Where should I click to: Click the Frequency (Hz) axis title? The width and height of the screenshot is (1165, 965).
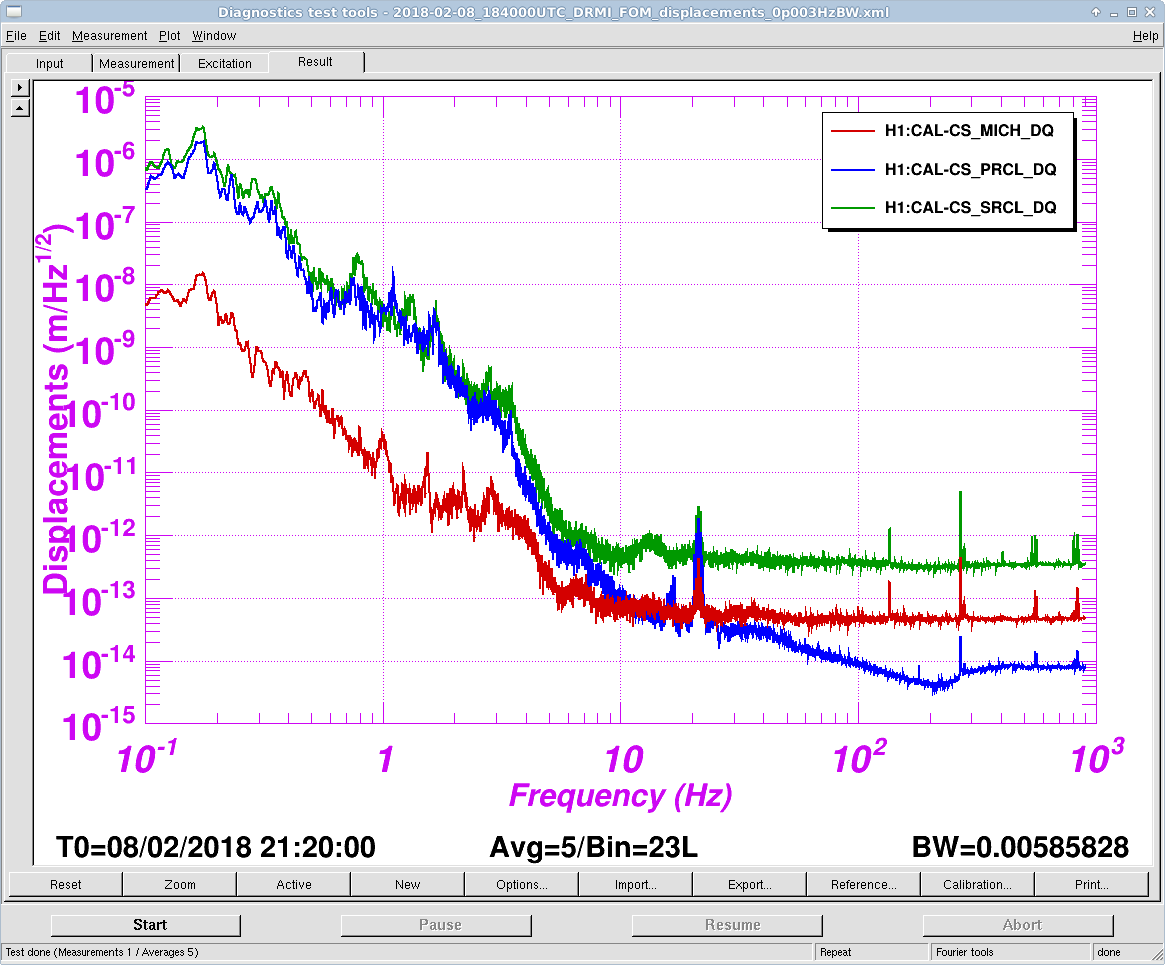tap(620, 796)
